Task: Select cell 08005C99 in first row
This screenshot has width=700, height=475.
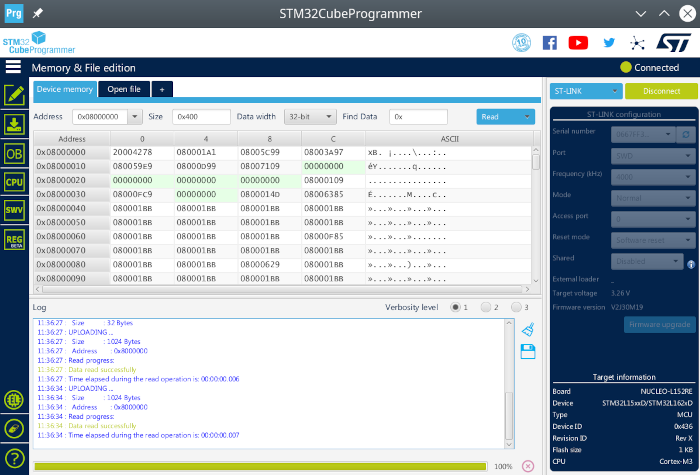Action: point(270,152)
